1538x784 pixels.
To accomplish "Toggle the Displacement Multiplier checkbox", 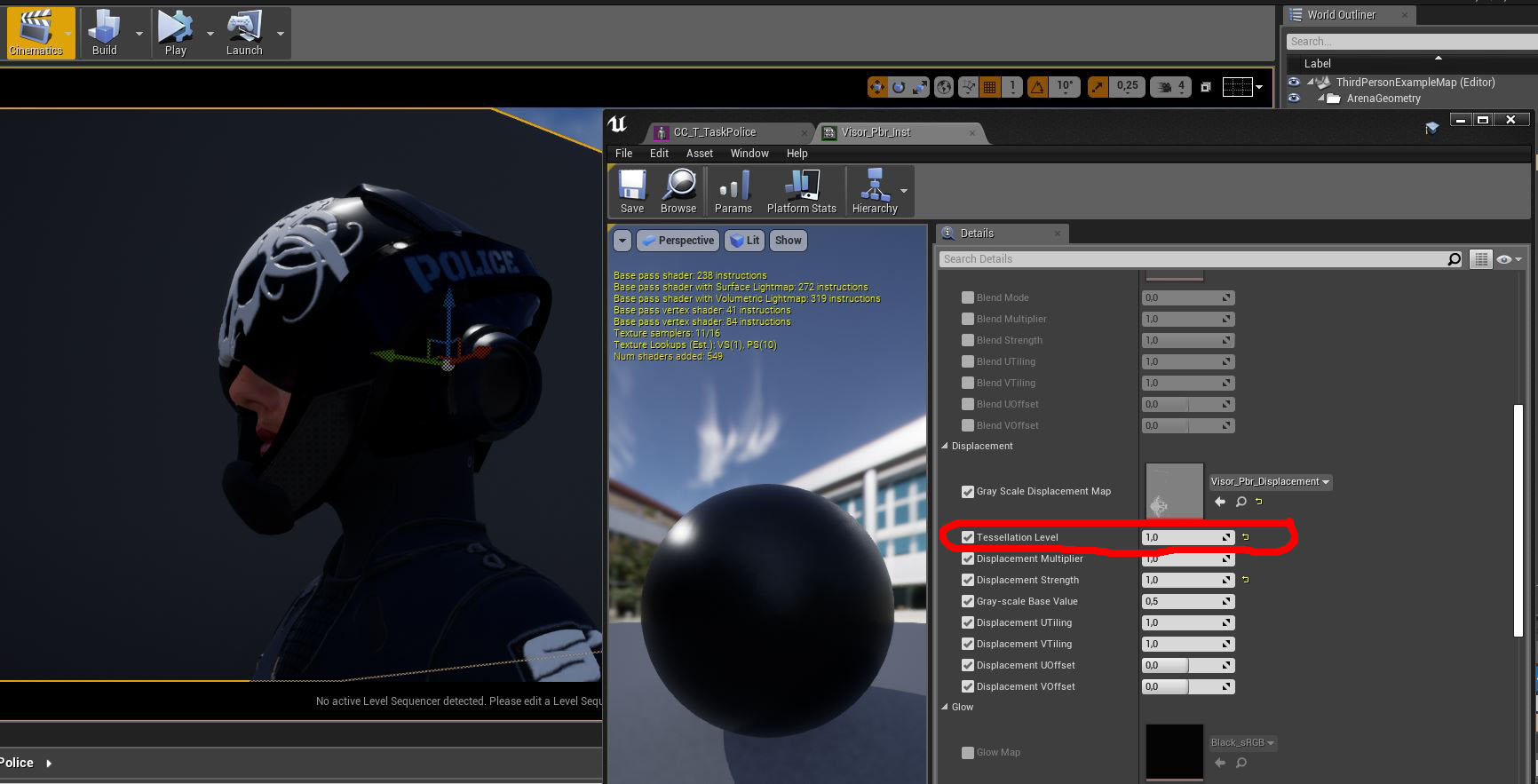I will tap(968, 558).
